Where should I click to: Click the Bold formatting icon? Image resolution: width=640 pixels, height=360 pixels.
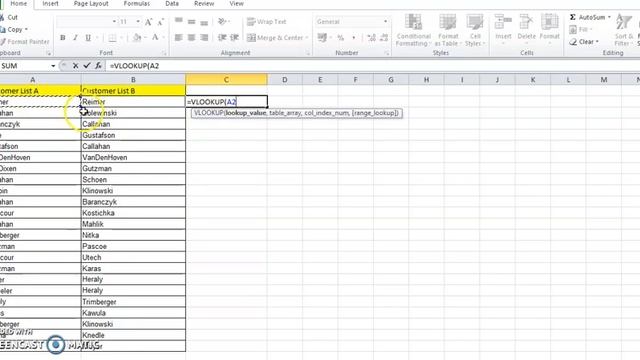(x=62, y=38)
